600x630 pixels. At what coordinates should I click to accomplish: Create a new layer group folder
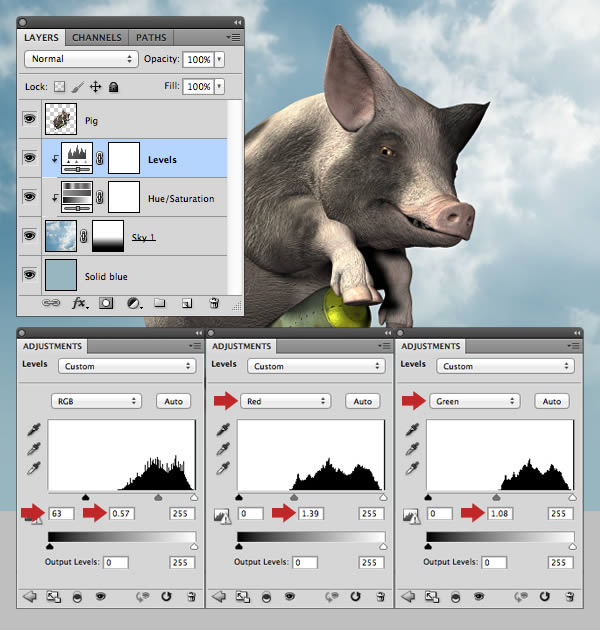(x=160, y=303)
